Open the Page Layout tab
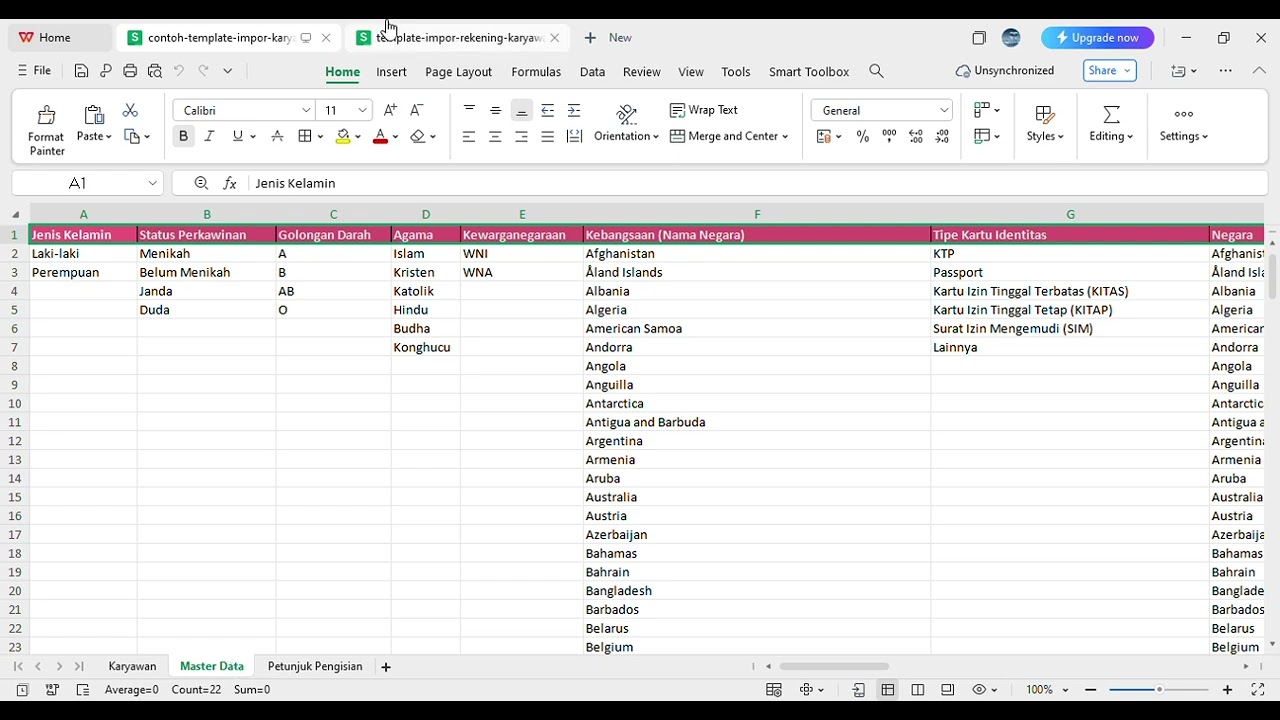This screenshot has width=1280, height=720. (x=458, y=71)
